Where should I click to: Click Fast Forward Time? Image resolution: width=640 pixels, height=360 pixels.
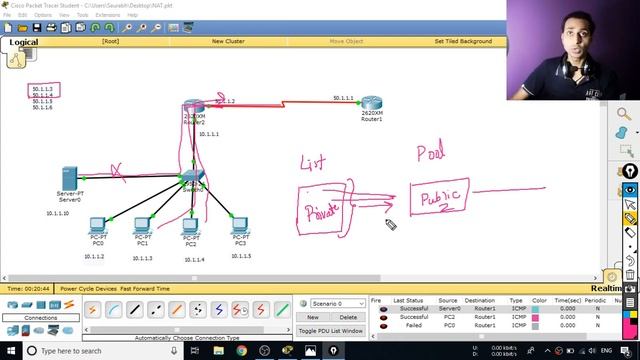point(145,289)
